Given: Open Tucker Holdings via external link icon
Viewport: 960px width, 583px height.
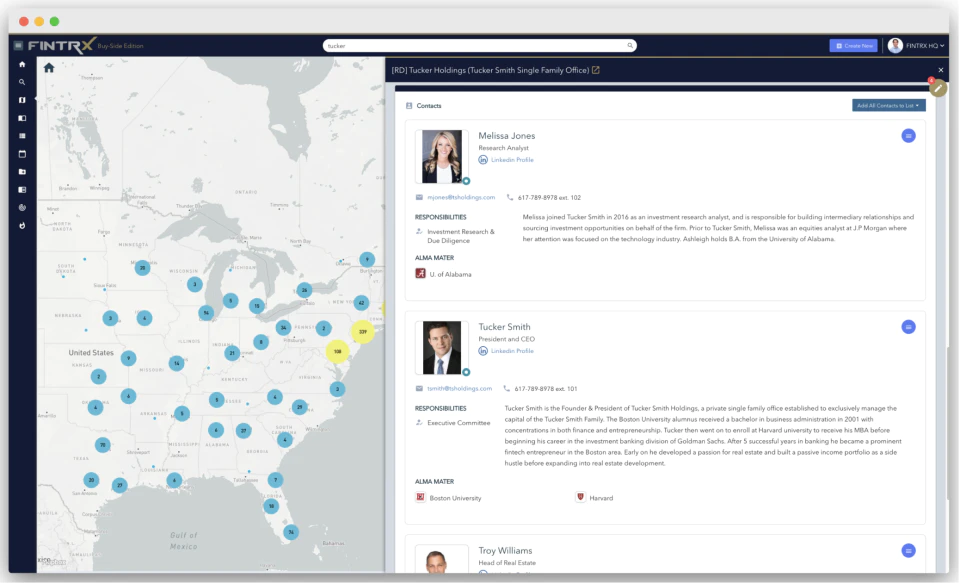Looking at the screenshot, I should [x=596, y=70].
